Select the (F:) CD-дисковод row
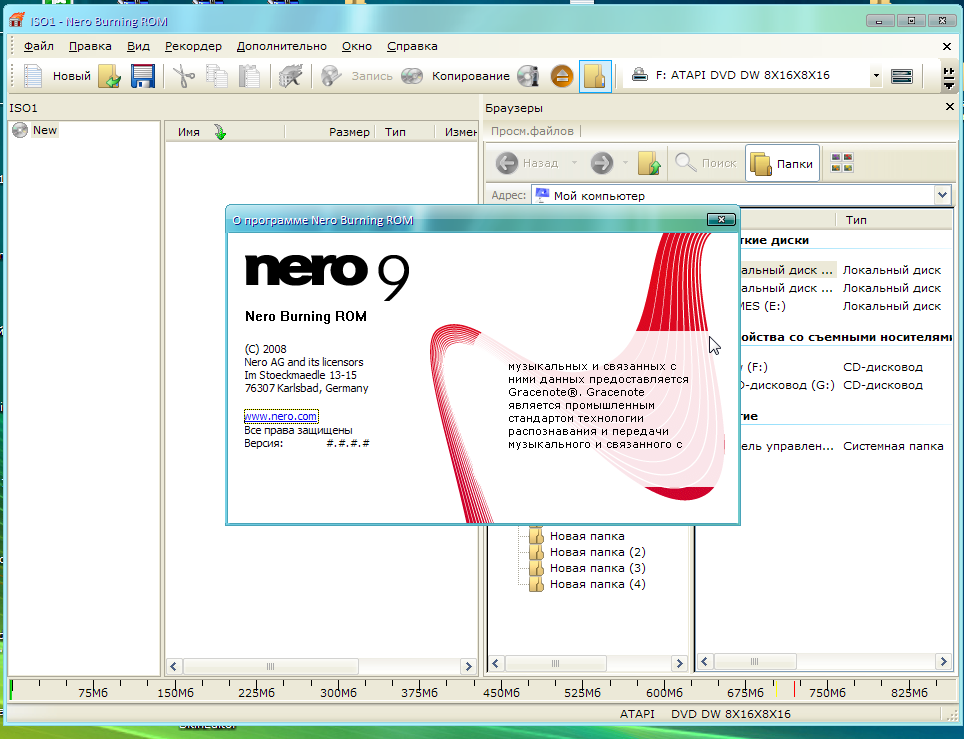Screen dimensions: 964x739 pos(846,367)
